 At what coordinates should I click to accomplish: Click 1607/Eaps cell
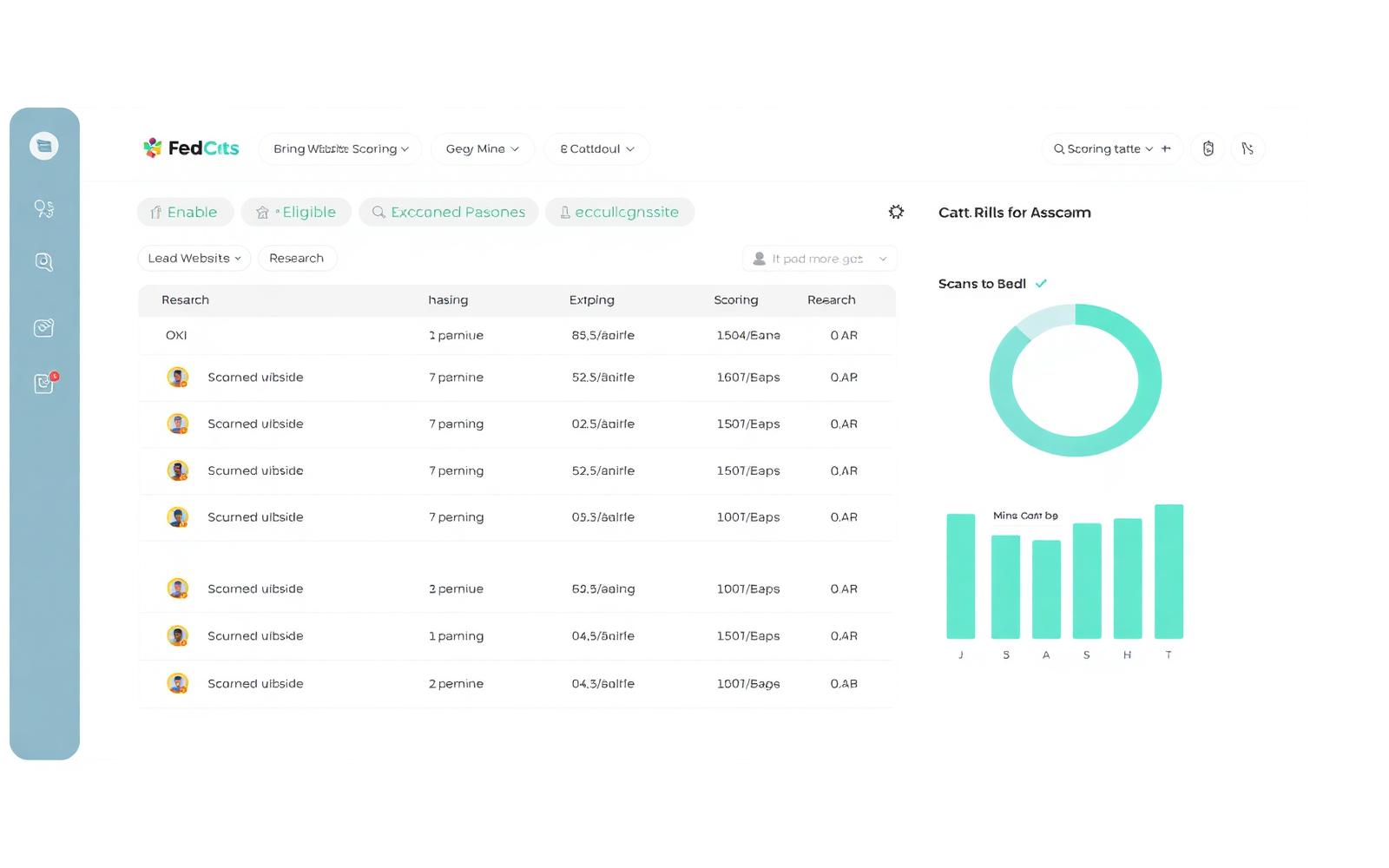pos(748,378)
